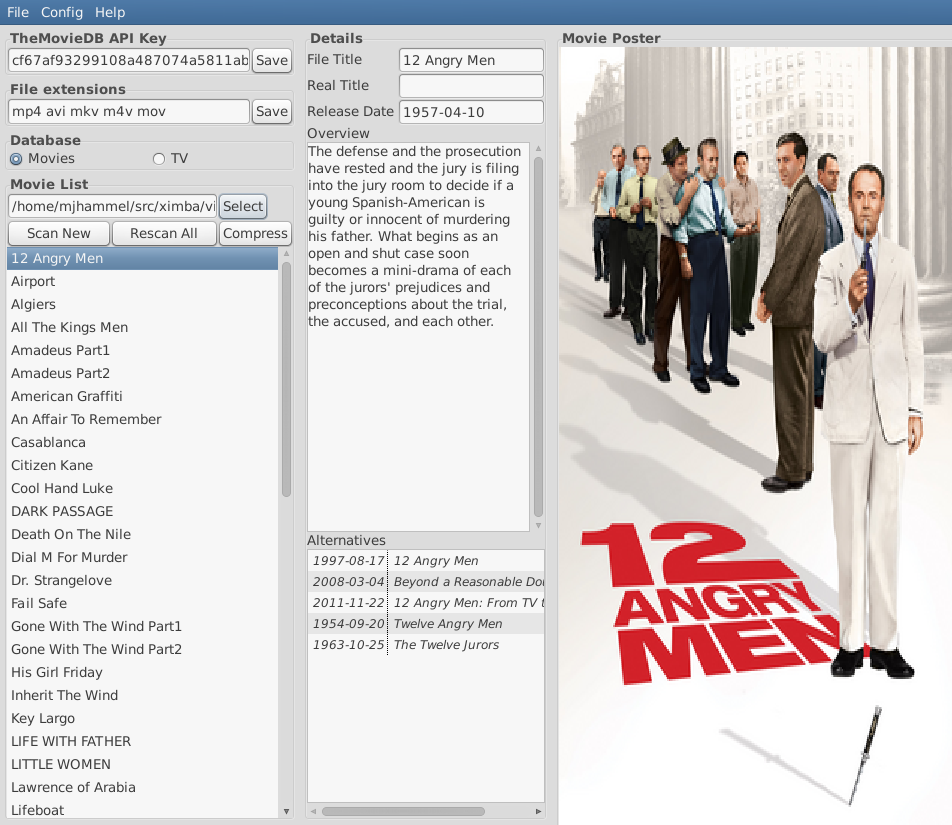Image resolution: width=952 pixels, height=825 pixels.
Task: Select Key Largo in the list
Action: click(x=143, y=719)
